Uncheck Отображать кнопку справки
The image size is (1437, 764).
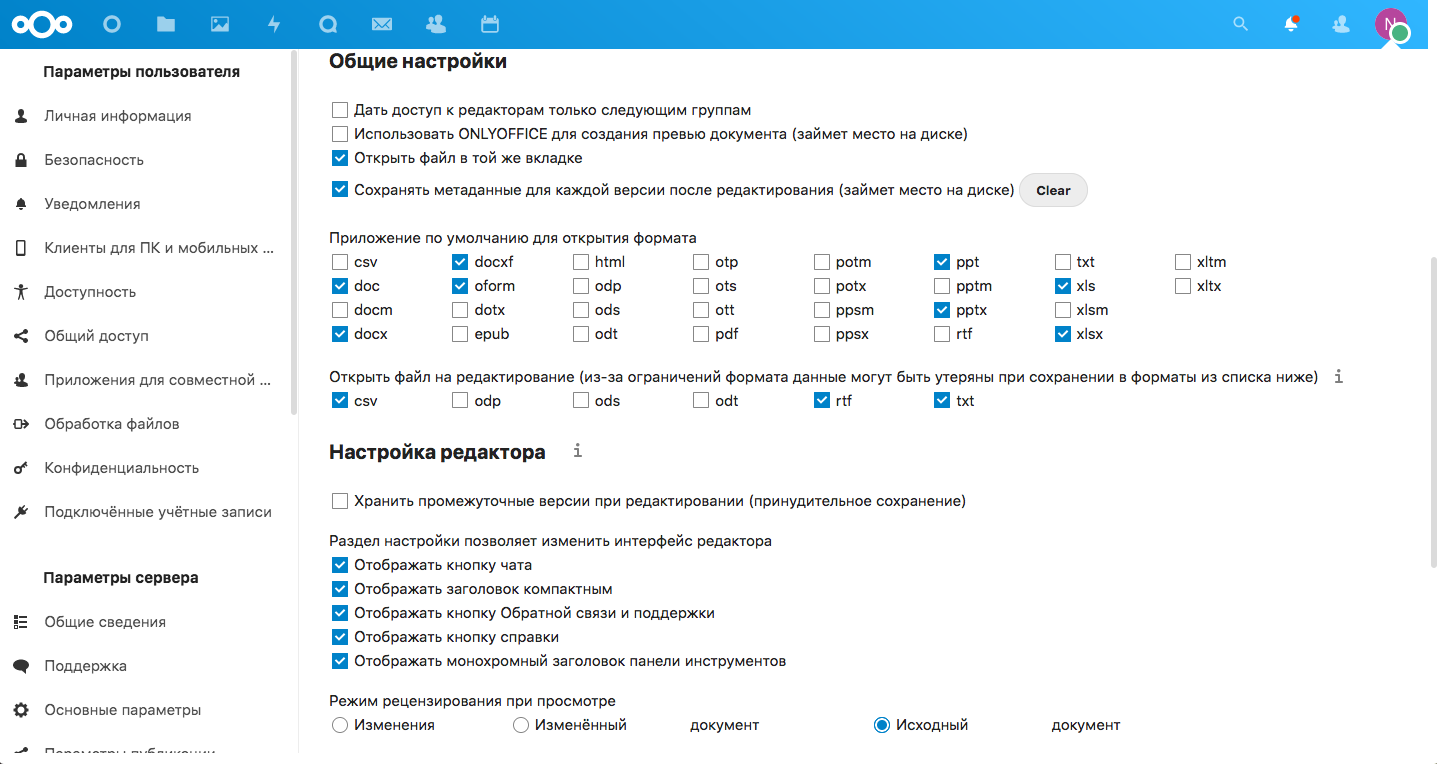[340, 637]
